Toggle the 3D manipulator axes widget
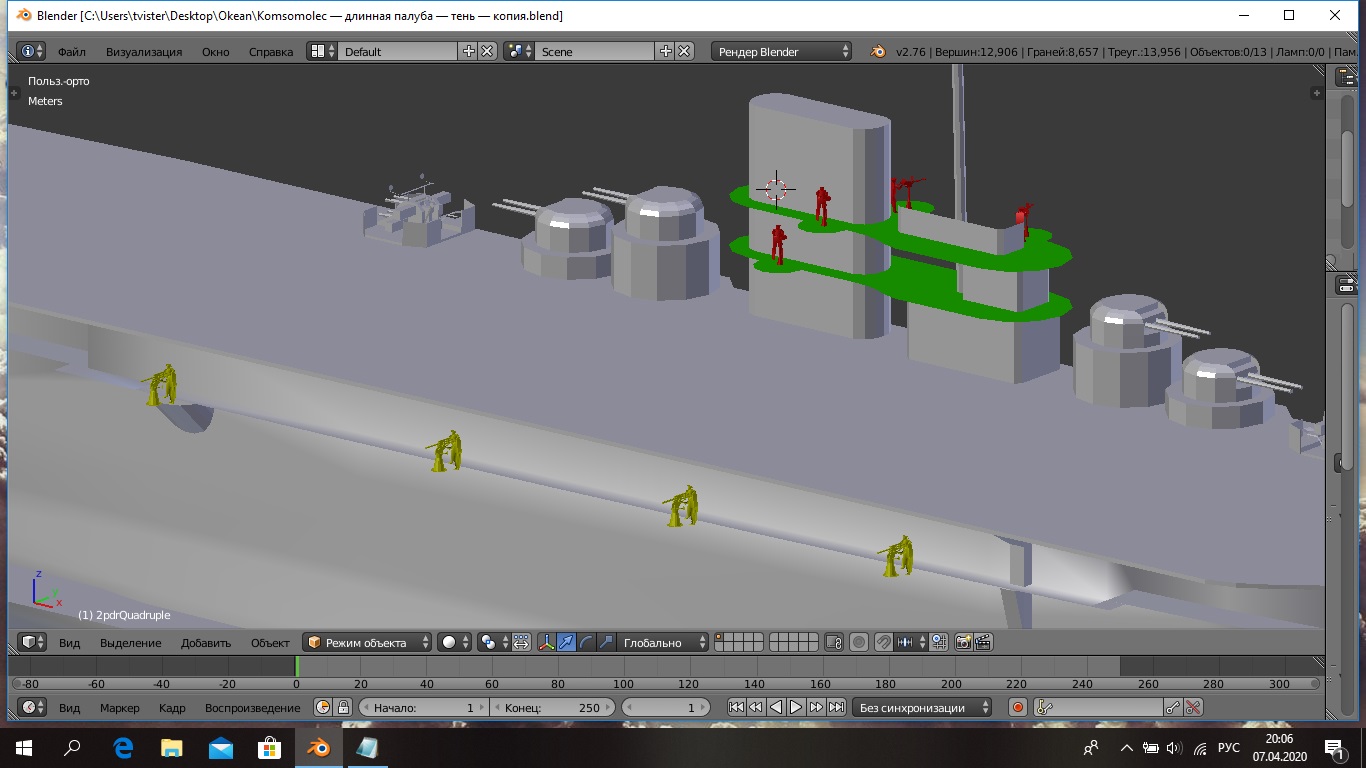This screenshot has height=768, width=1366. [x=547, y=642]
